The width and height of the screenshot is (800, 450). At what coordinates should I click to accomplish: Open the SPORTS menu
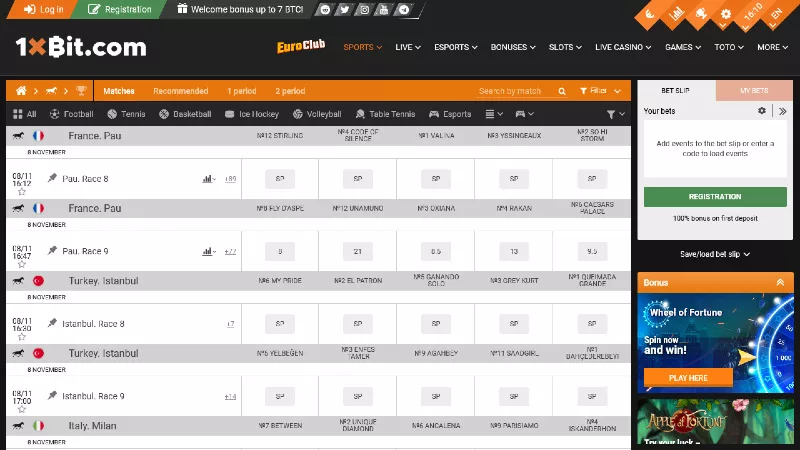click(x=363, y=47)
